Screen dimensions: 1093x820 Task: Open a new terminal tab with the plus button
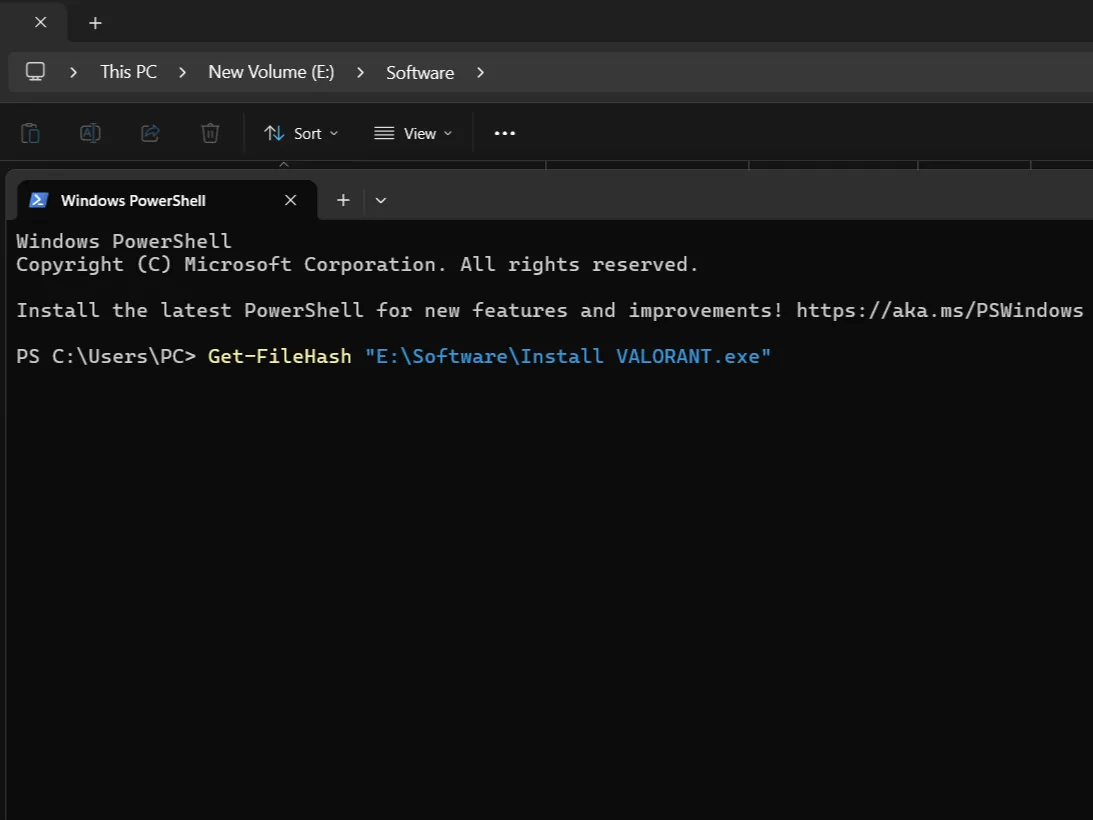click(x=342, y=200)
